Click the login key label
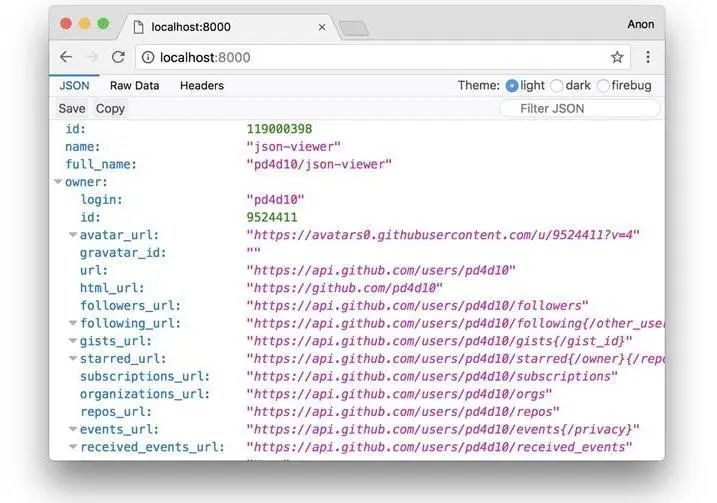The image size is (717, 503). (102, 200)
